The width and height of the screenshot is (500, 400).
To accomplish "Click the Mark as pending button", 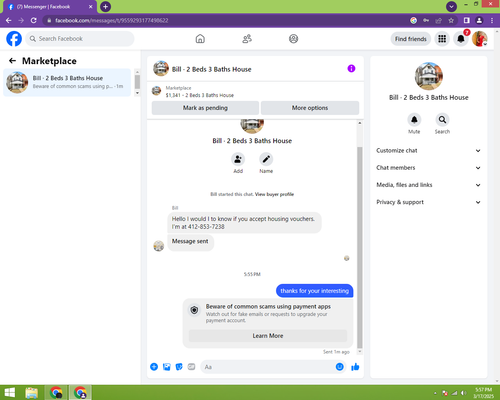I will [205, 108].
